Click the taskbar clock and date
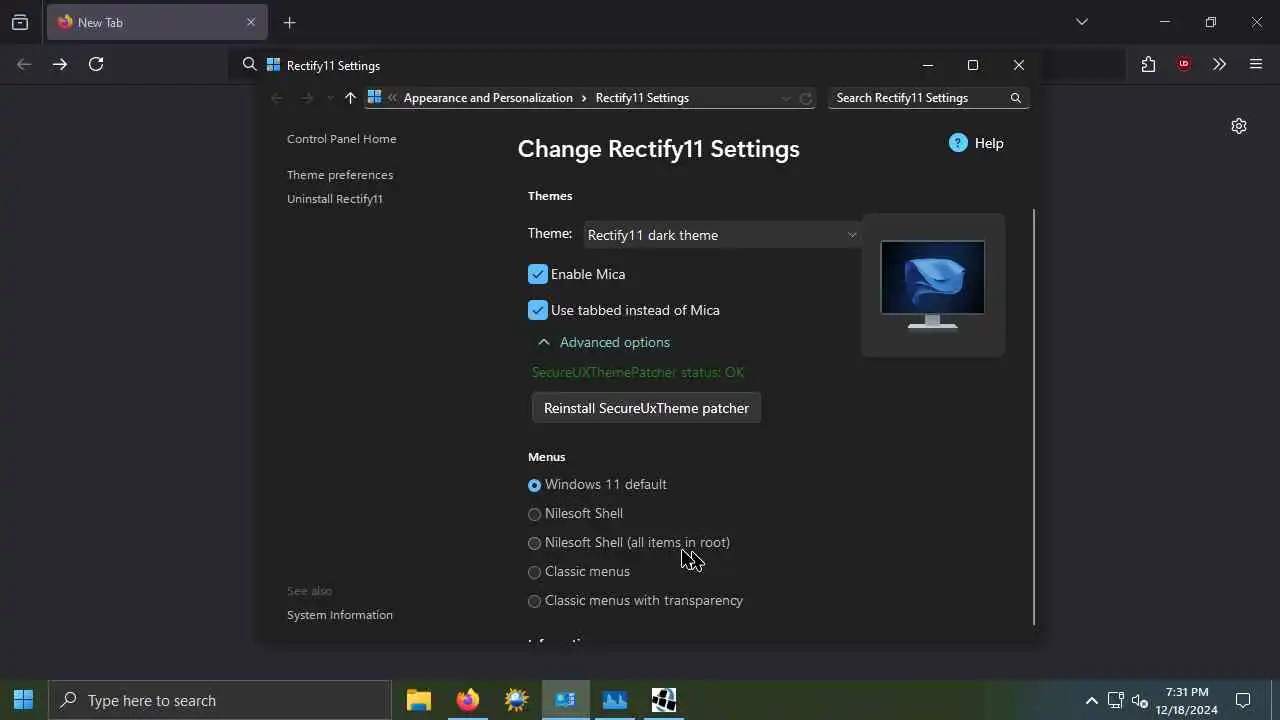 coord(1187,700)
